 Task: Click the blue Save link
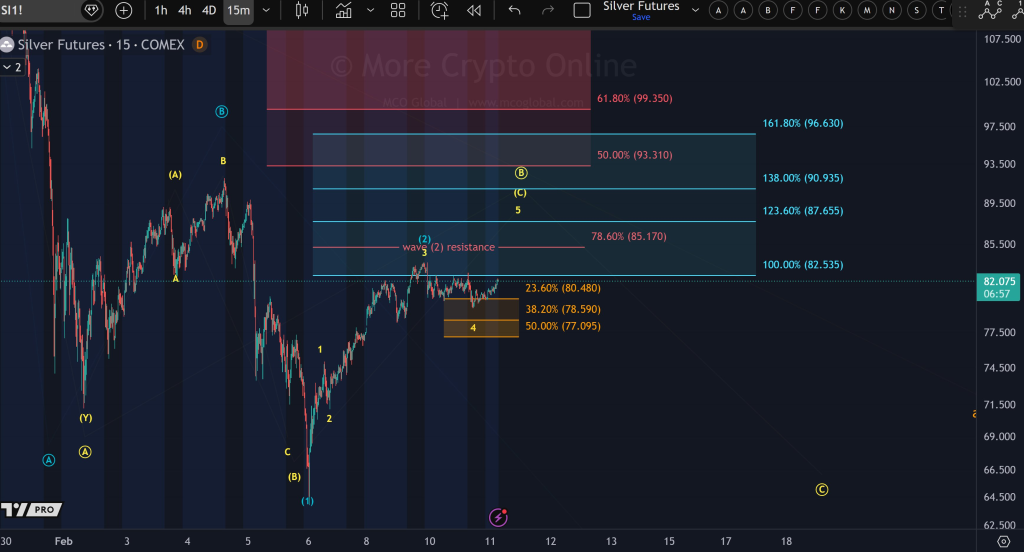[641, 17]
